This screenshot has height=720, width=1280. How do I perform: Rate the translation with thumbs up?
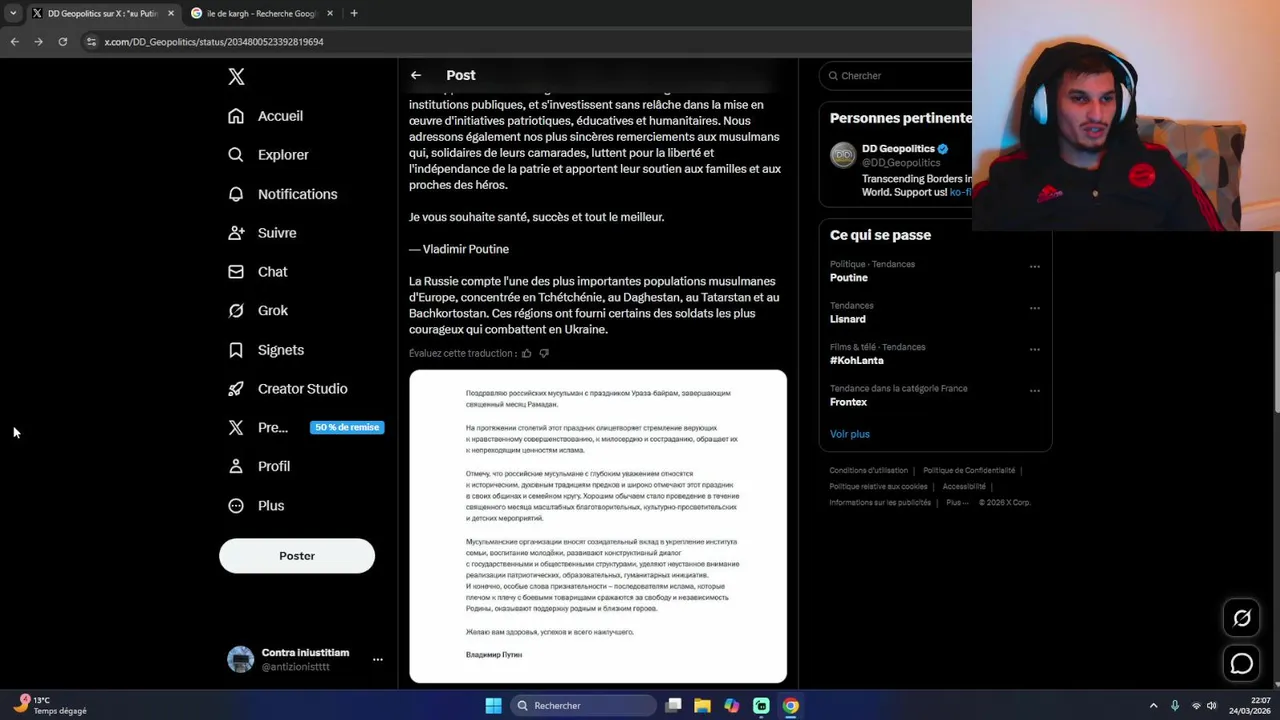click(527, 353)
